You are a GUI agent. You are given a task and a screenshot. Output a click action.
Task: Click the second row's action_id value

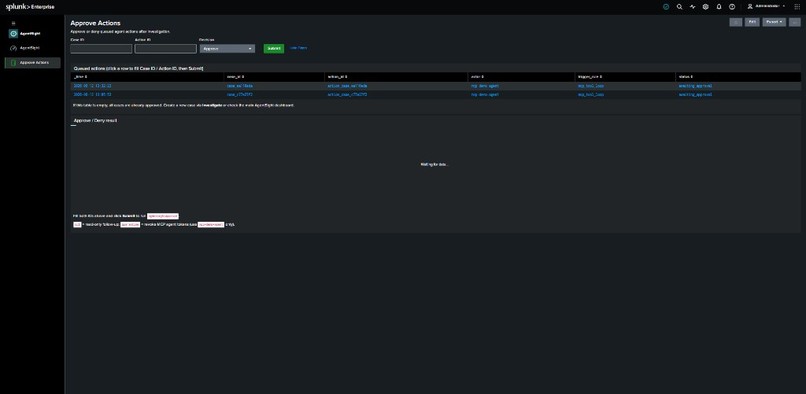347,95
